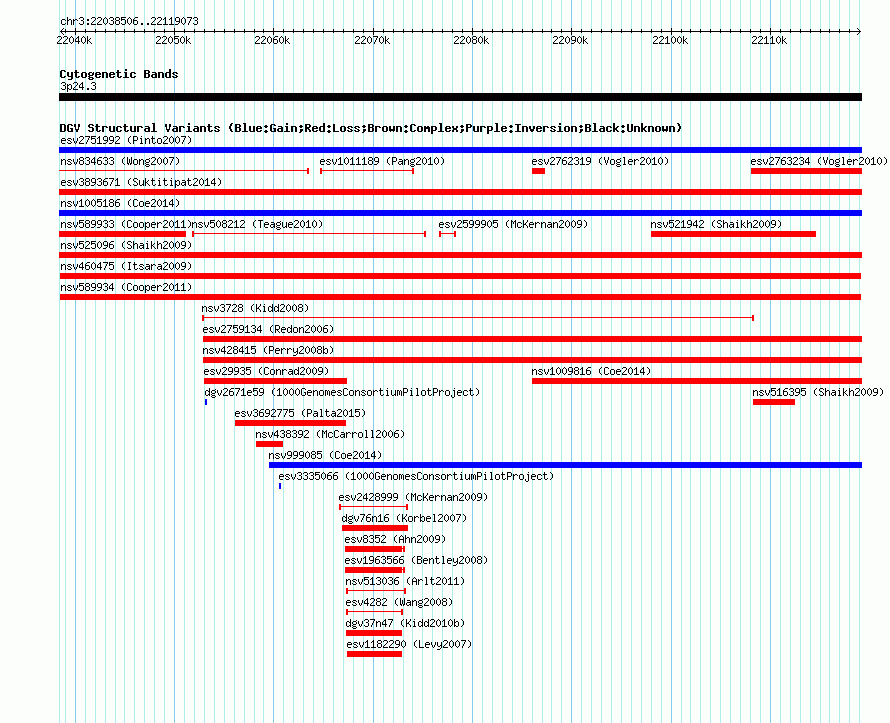Click the DGV Structural Variants track title
The image size is (890, 723).
[371, 128]
